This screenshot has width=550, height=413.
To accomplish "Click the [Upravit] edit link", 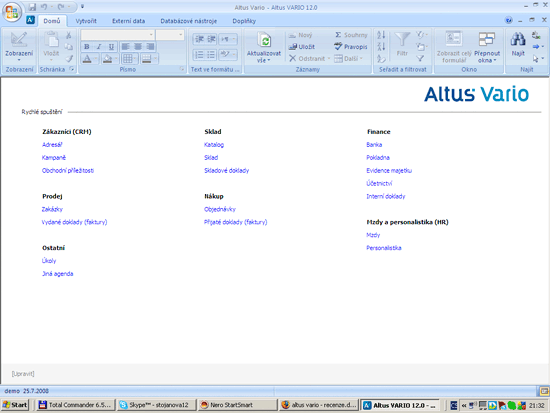I will (23, 374).
